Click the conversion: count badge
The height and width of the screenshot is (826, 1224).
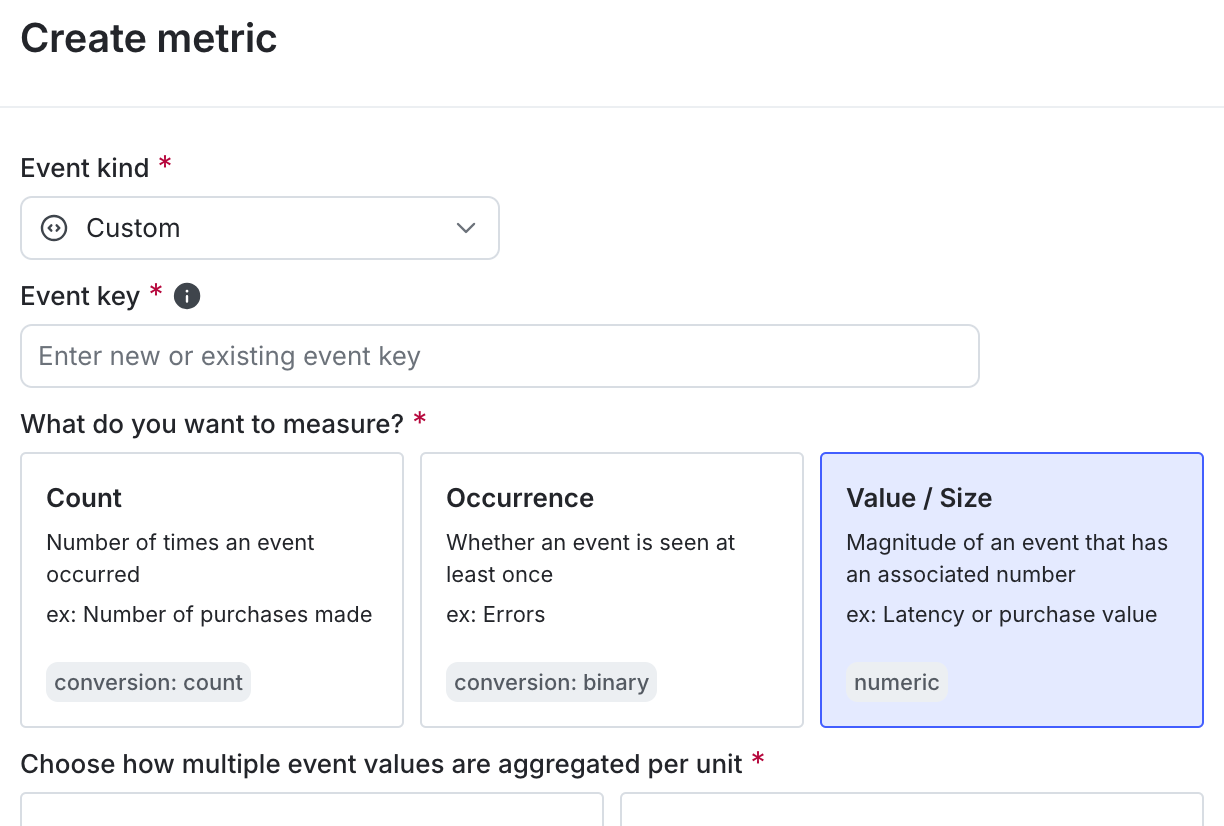(148, 682)
